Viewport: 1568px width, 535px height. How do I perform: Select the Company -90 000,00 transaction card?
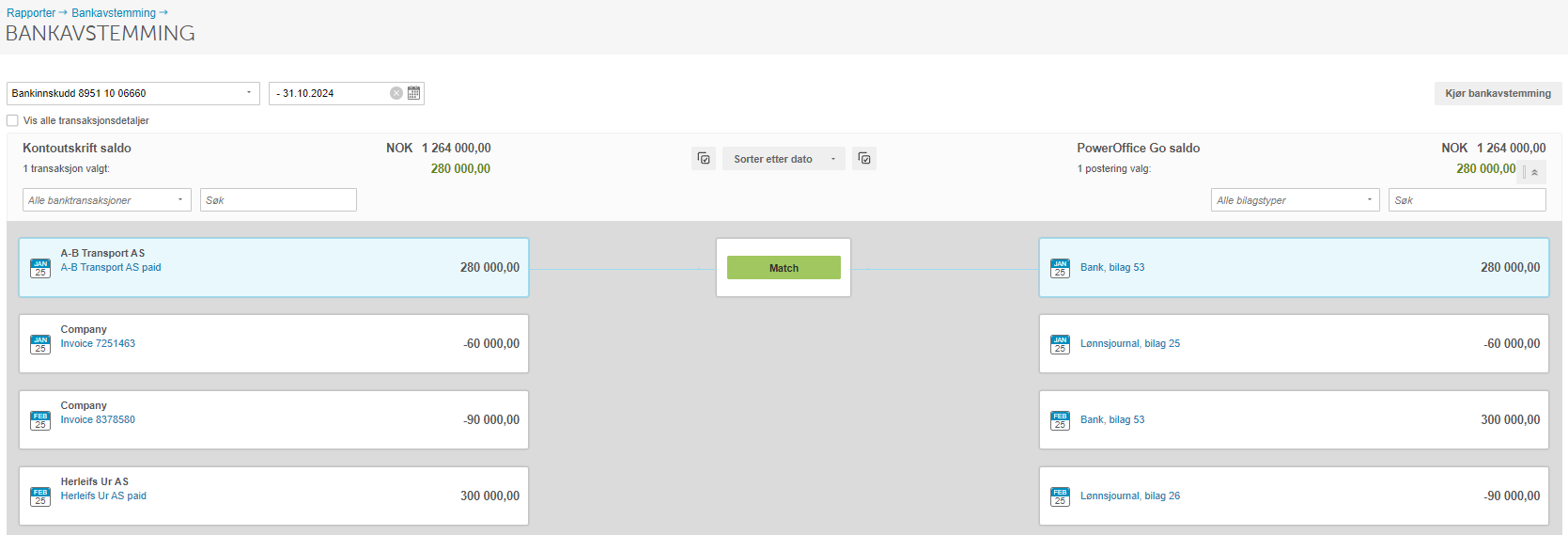tap(273, 419)
